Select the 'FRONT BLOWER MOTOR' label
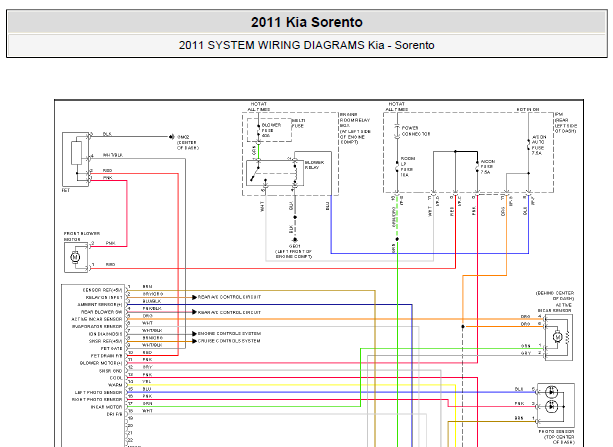Viewport: 613px width, 447px height. tap(82, 236)
